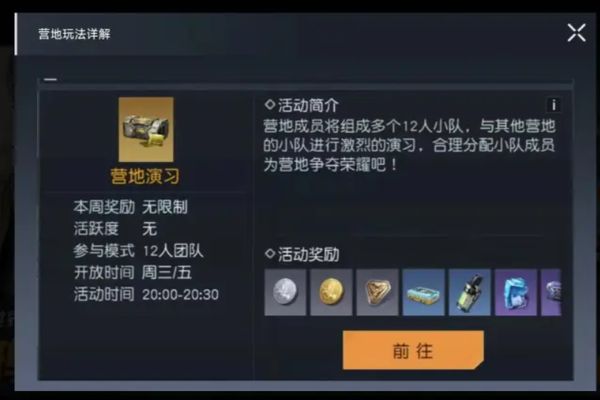
Task: Click the 营地玩法详解 window title
Action: 74,34
